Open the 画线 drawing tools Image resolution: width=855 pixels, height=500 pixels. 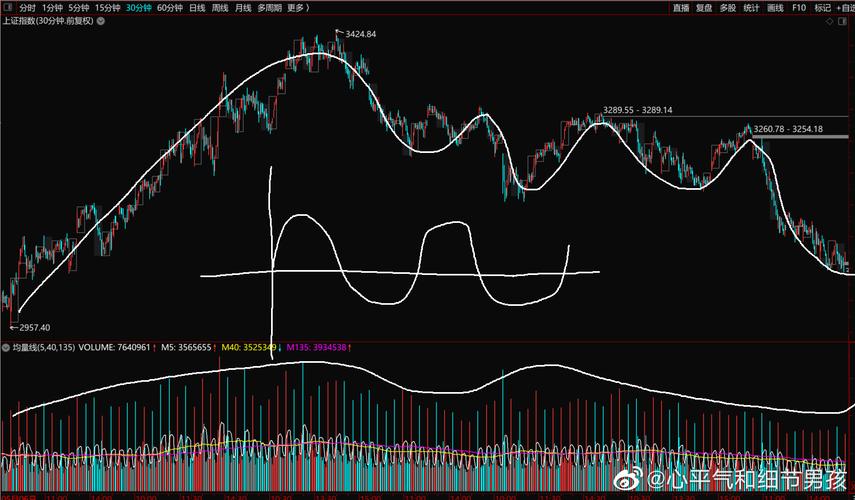775,7
